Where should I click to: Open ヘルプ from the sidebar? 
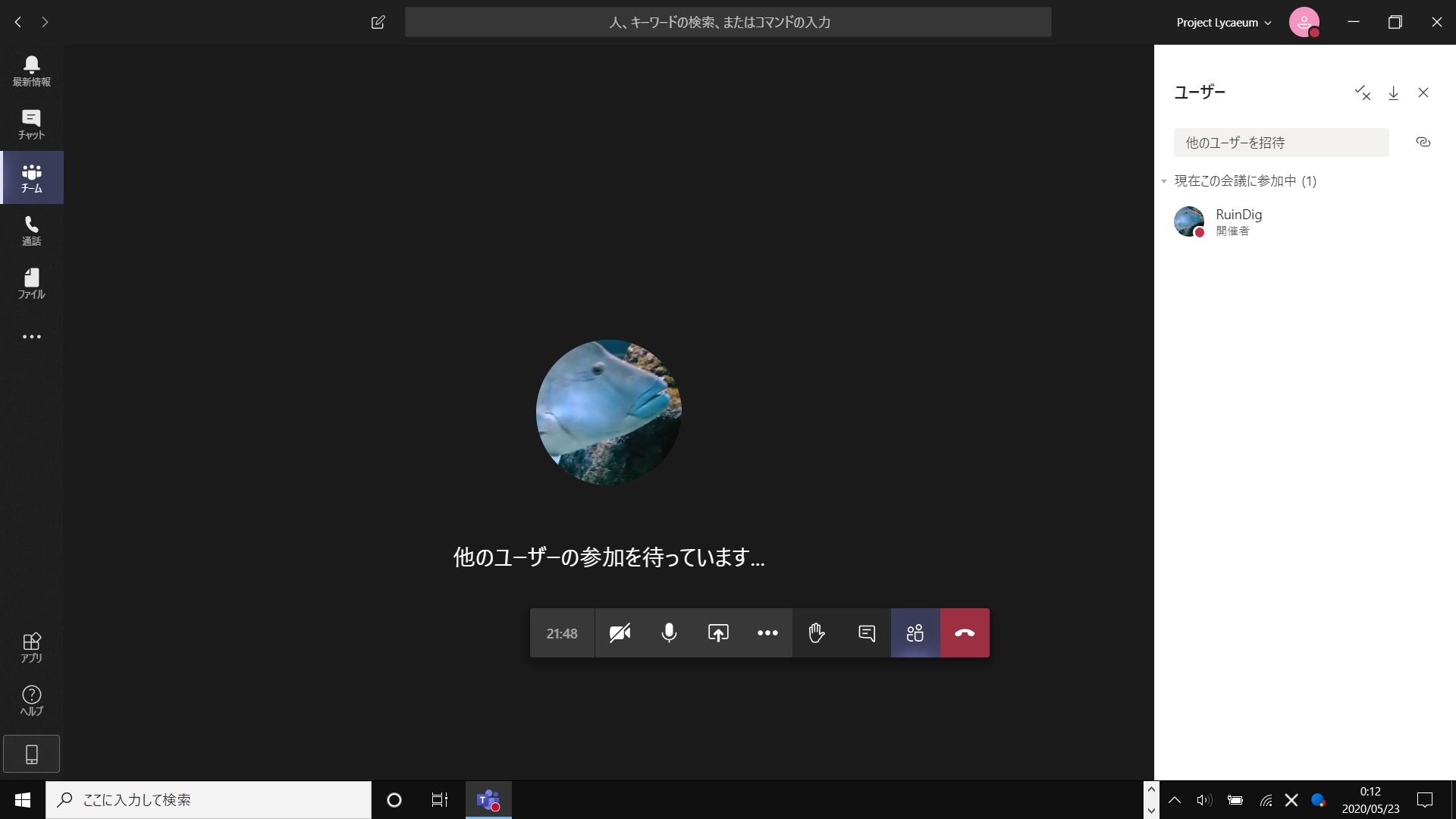(31, 698)
